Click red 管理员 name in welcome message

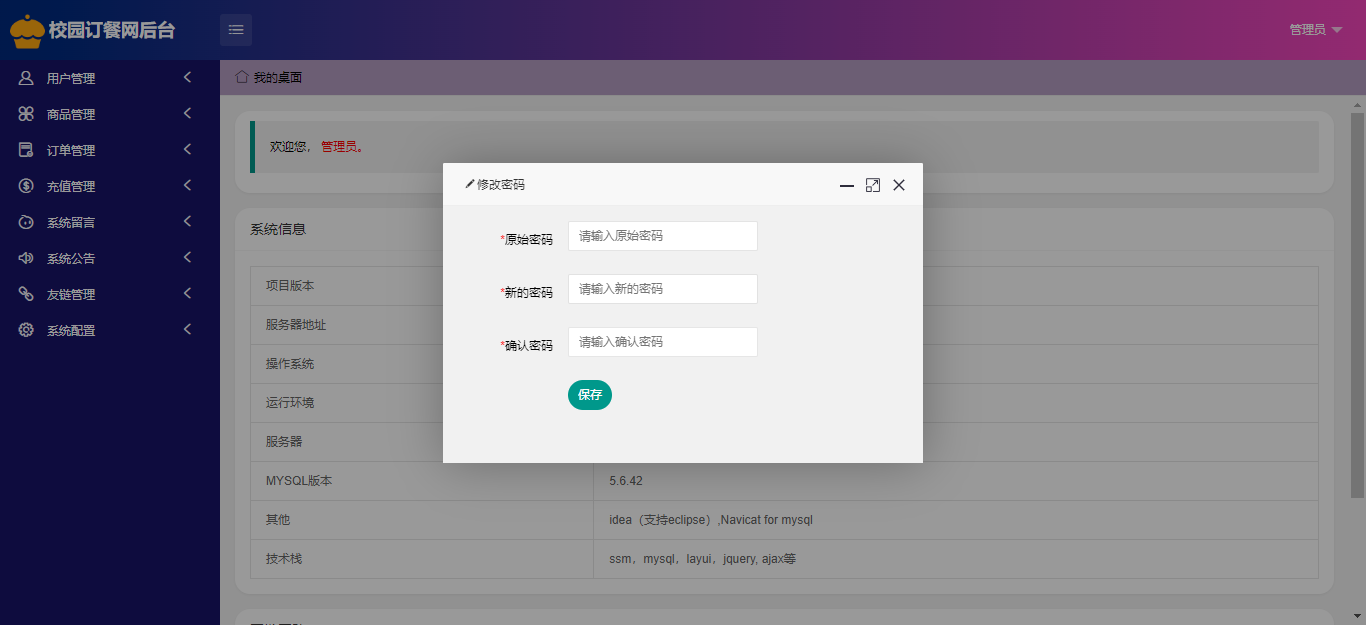341,147
